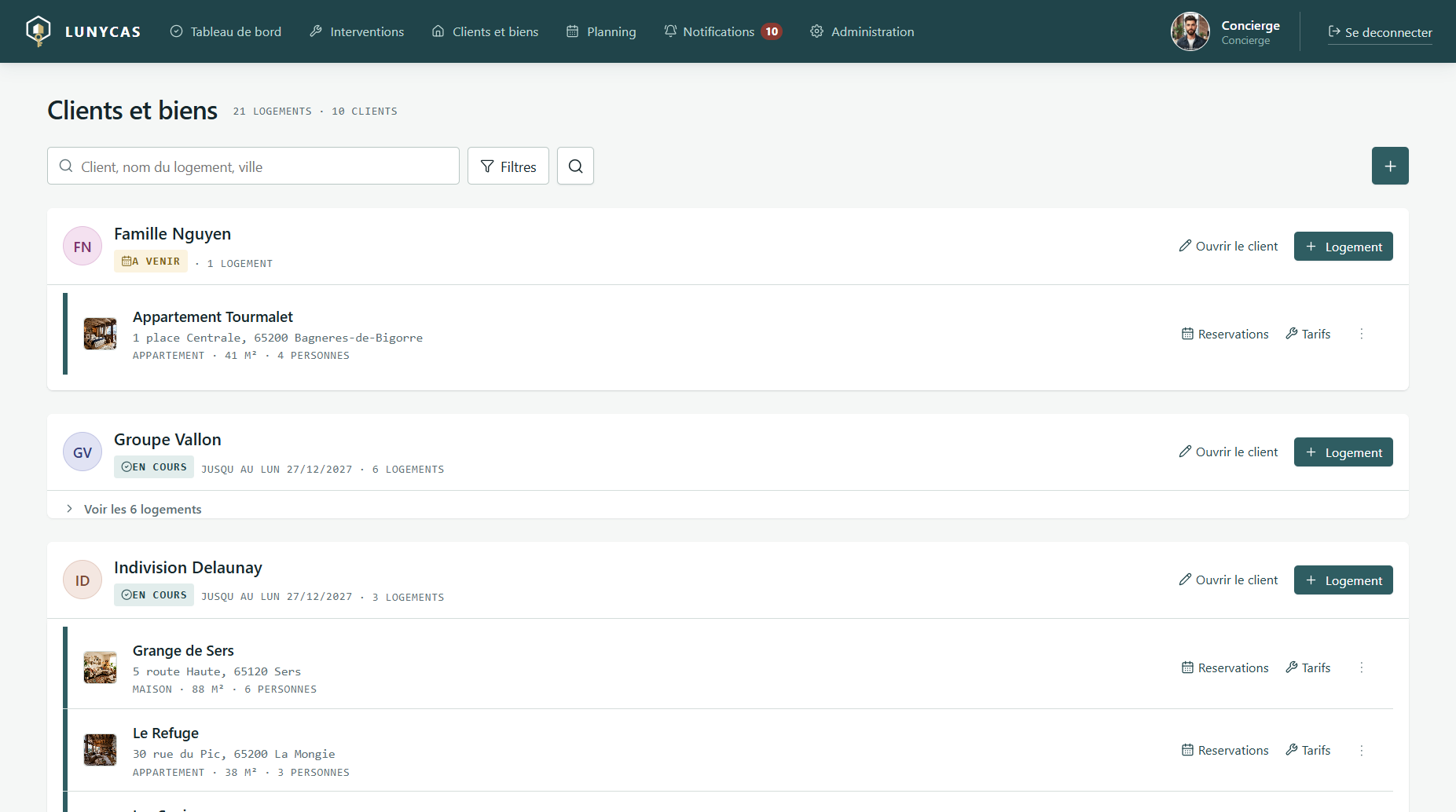This screenshot has height=812, width=1456.
Task: Open client Famille Nguyen via Ouvrir le client
Action: click(x=1228, y=246)
